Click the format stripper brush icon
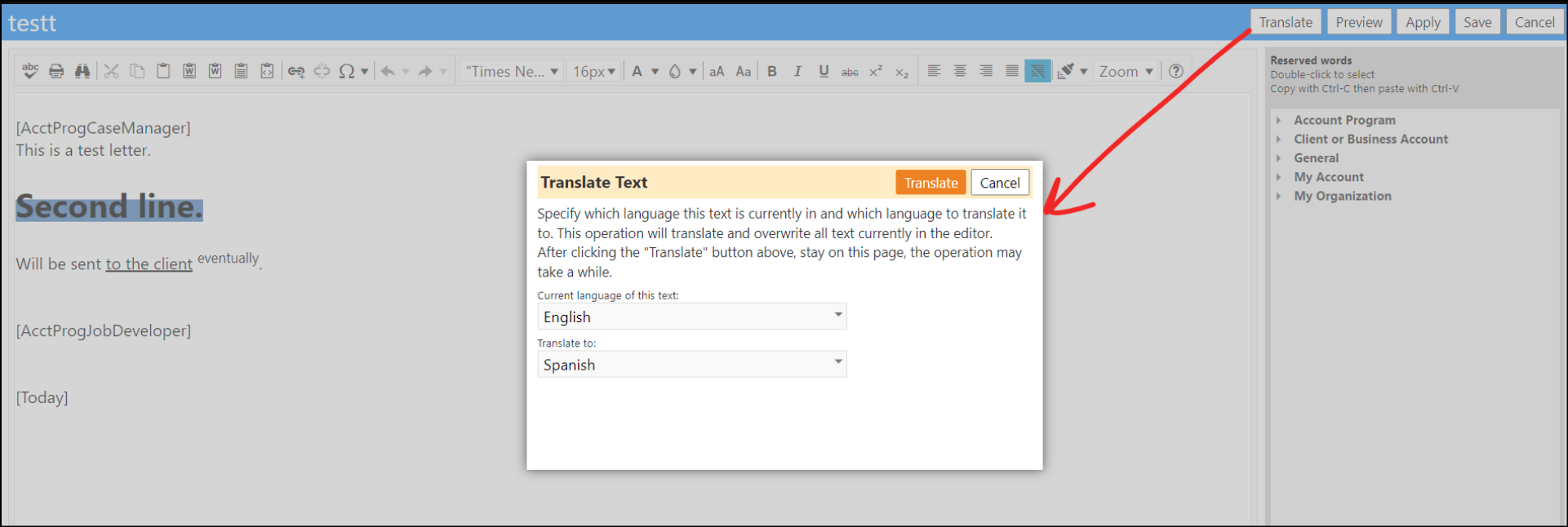 click(1066, 71)
